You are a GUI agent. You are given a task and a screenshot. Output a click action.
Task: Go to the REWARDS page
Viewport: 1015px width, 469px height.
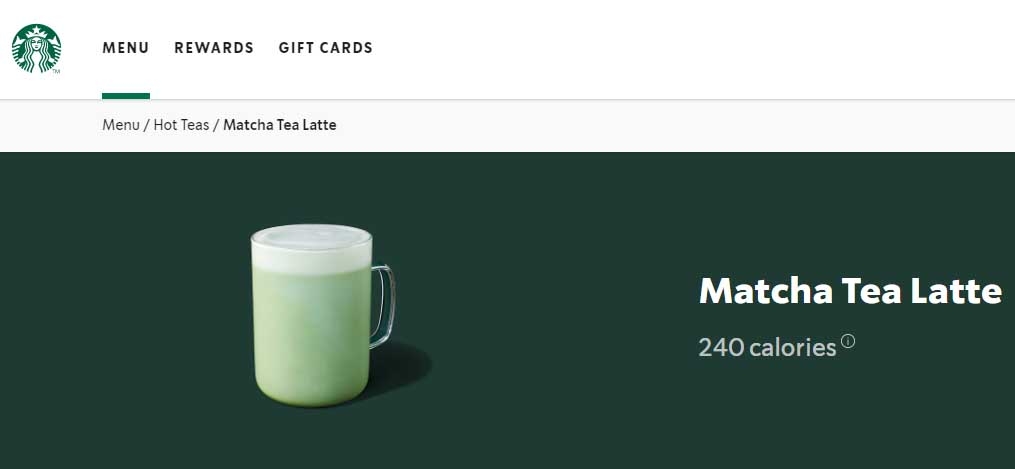214,48
